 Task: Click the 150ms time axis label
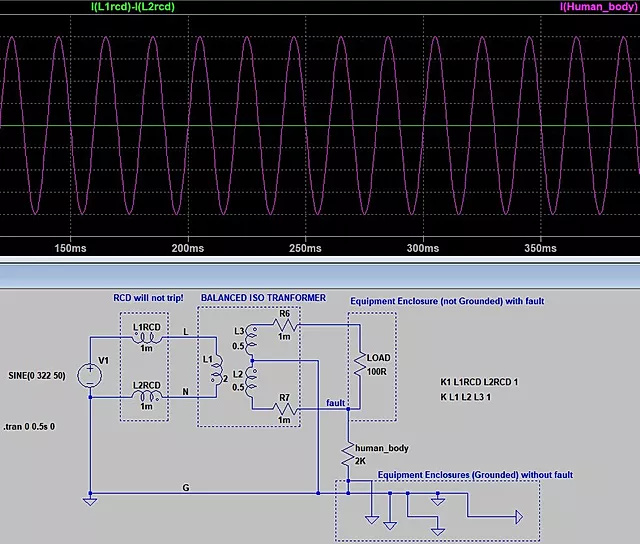coord(76,248)
